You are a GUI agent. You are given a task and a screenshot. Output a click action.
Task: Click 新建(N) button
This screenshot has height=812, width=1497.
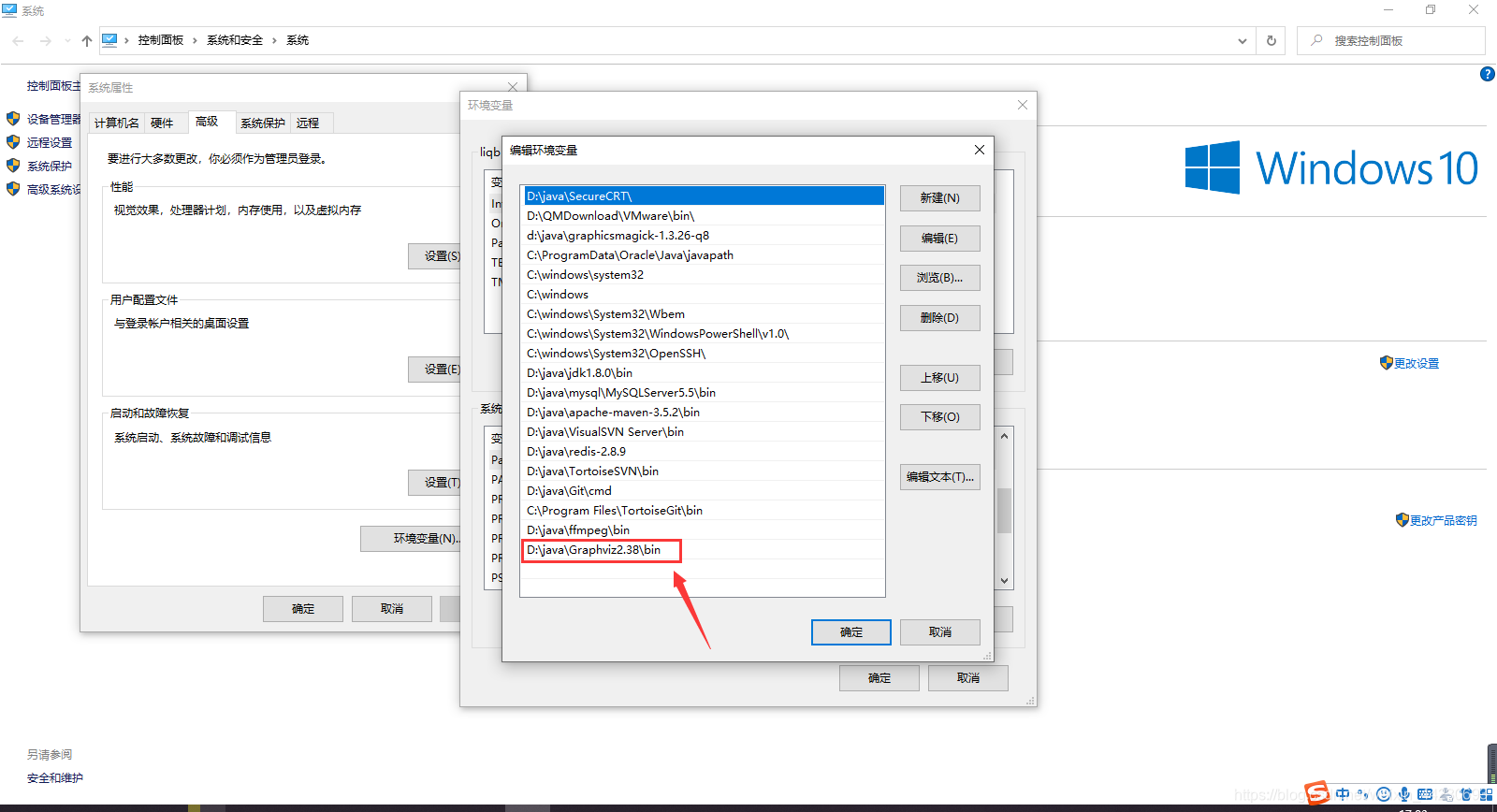point(939,198)
